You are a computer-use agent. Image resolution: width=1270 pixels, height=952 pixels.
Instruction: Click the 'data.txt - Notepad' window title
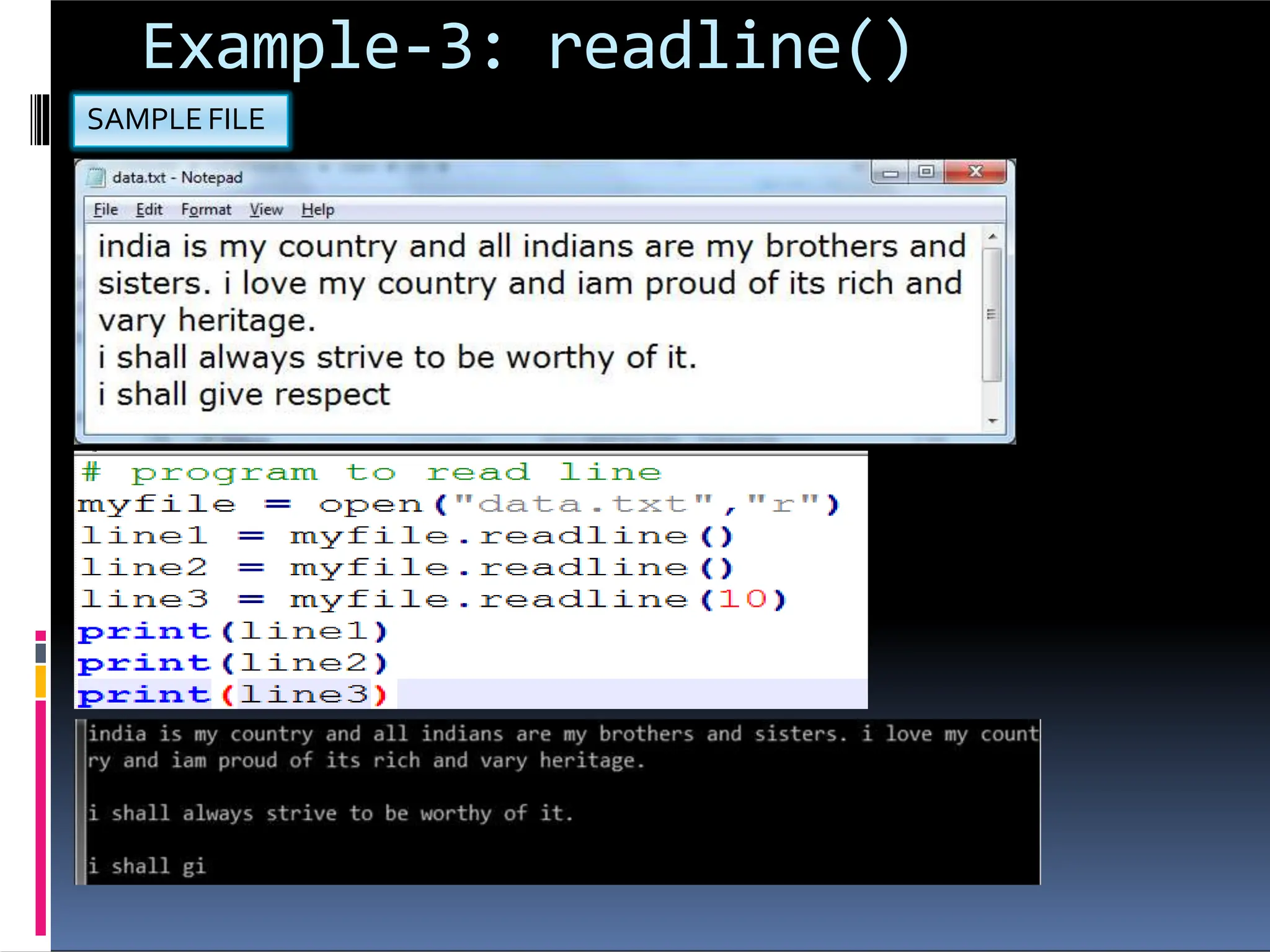pyautogui.click(x=177, y=177)
